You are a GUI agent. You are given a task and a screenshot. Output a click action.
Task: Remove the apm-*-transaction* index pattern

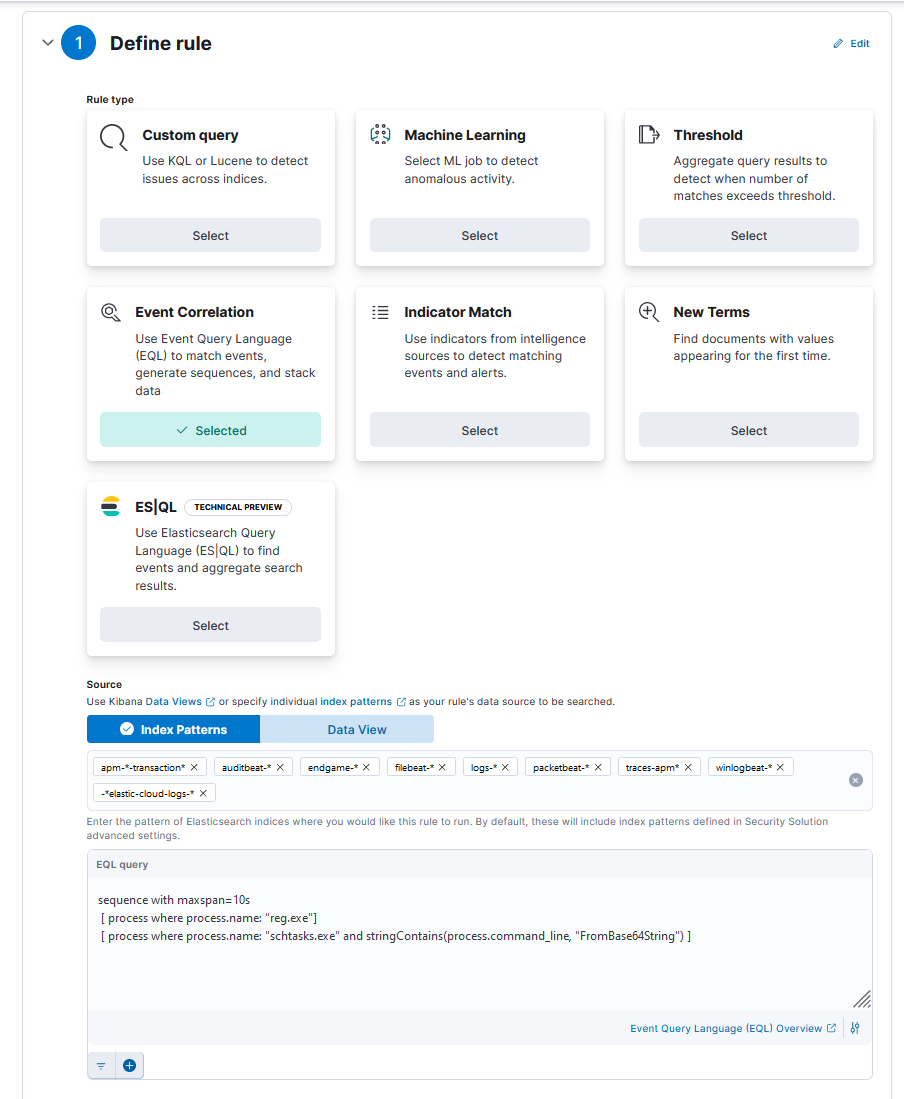pos(194,767)
